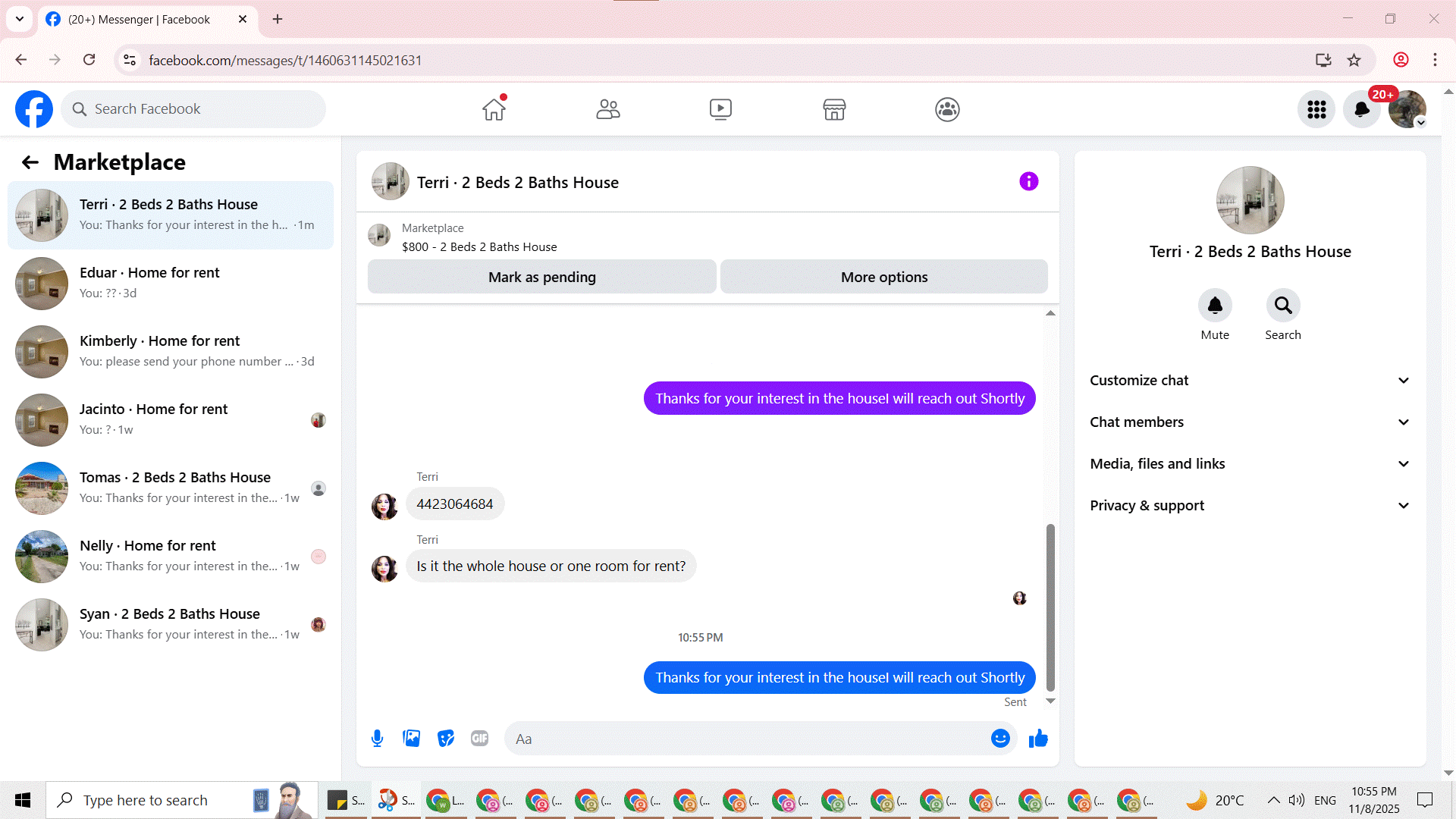Open the GIF picker
Image resolution: width=1456 pixels, height=819 pixels.
coord(479,739)
